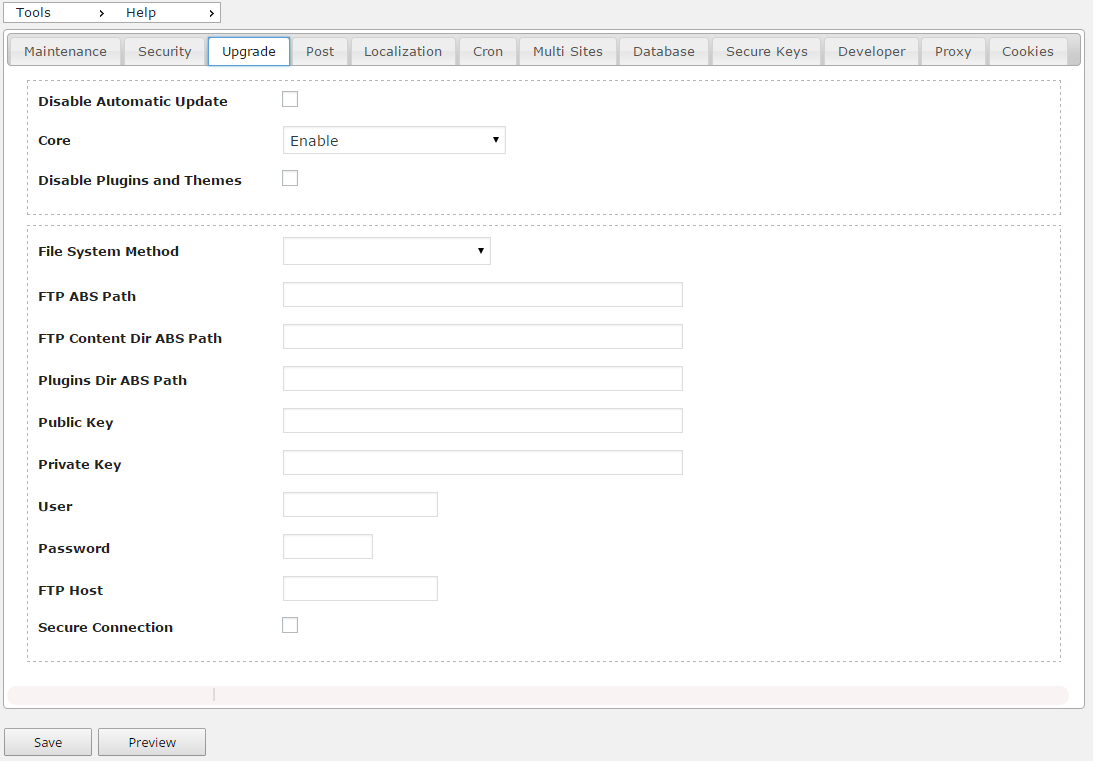This screenshot has height=761, width=1096.
Task: Focus the FTP Content Dir ABS Path field
Action: (x=483, y=337)
